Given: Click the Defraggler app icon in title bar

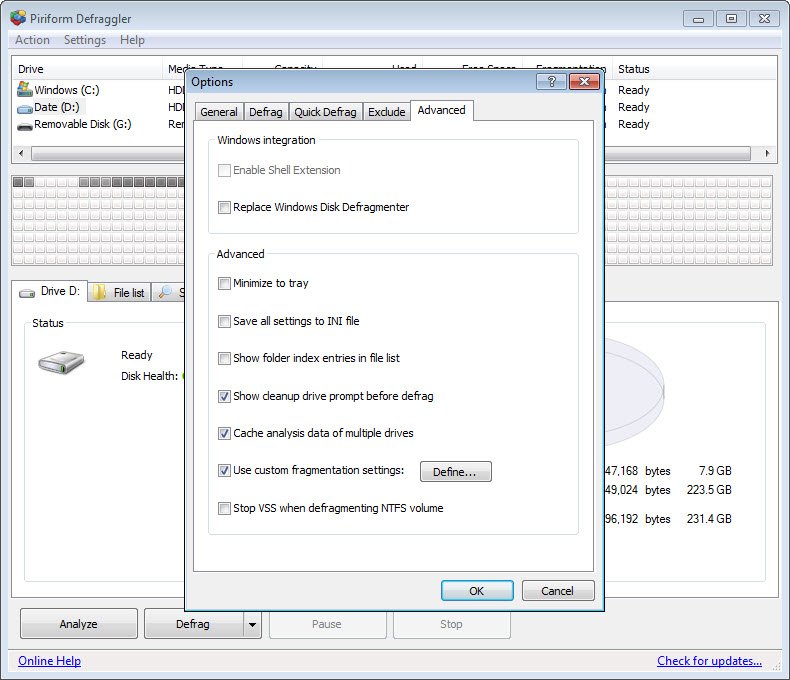Looking at the screenshot, I should 17,18.
